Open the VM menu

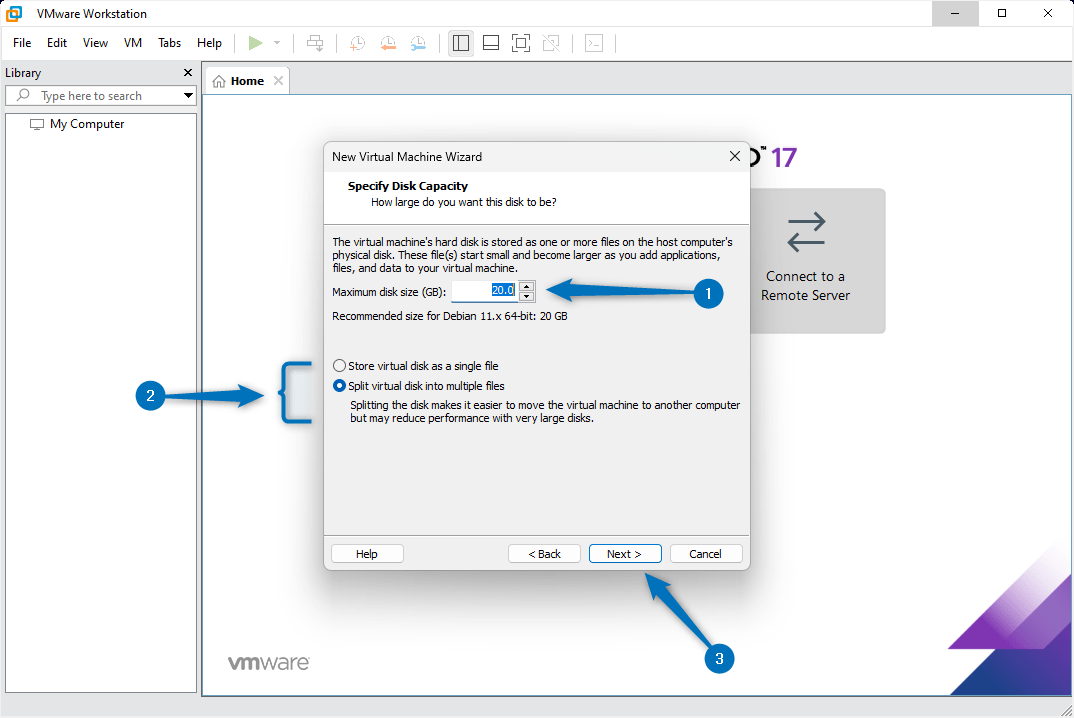coord(133,43)
